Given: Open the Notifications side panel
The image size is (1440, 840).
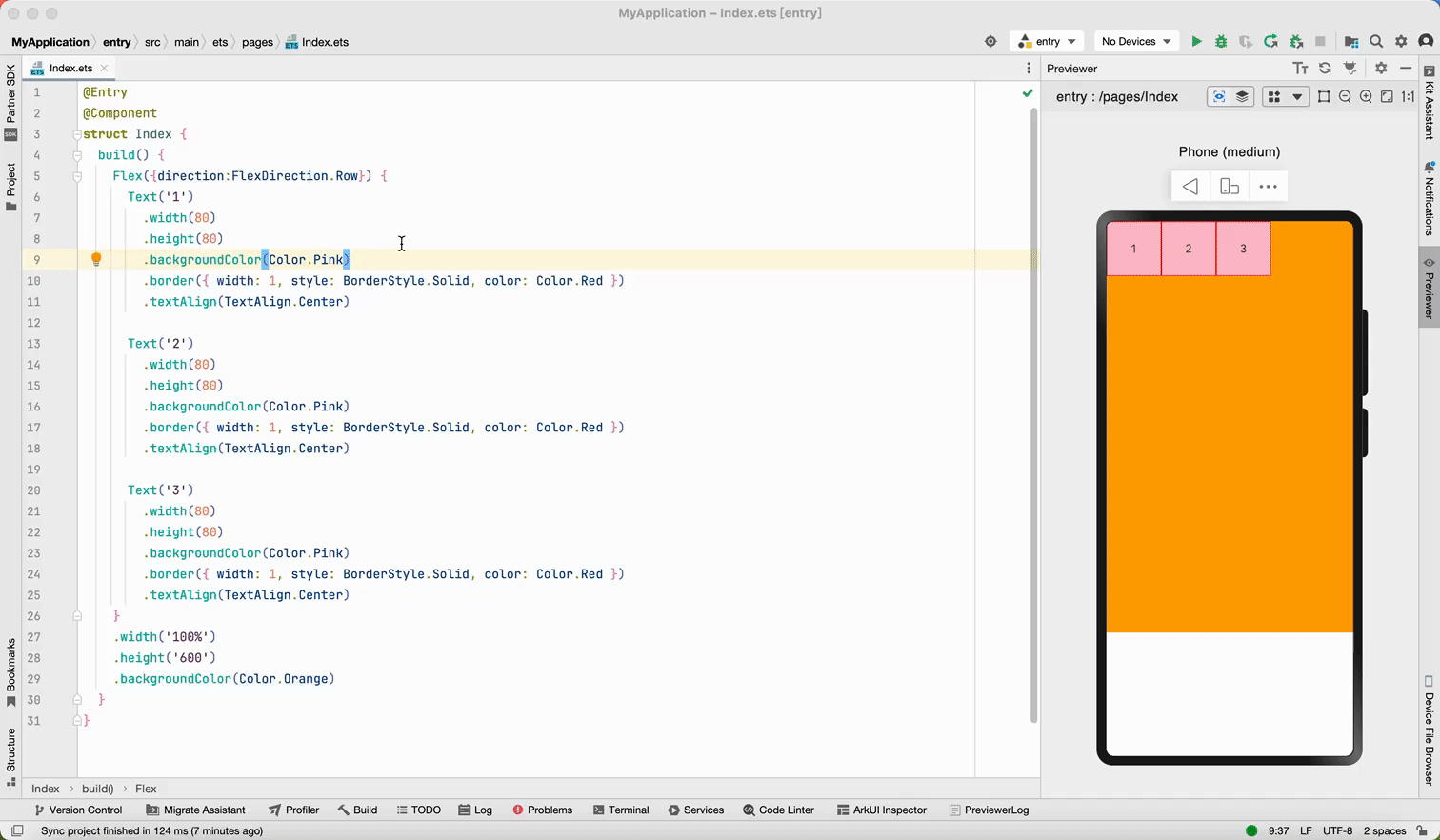Looking at the screenshot, I should click(1430, 198).
